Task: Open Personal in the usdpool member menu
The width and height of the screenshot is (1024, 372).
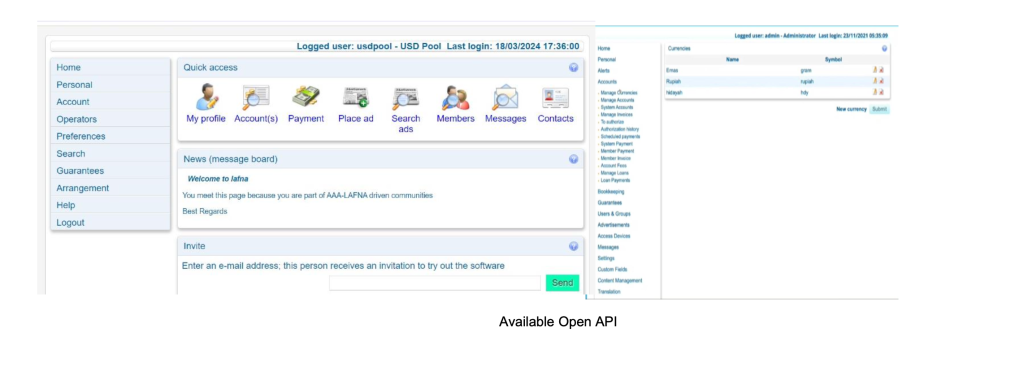Action: (110, 84)
